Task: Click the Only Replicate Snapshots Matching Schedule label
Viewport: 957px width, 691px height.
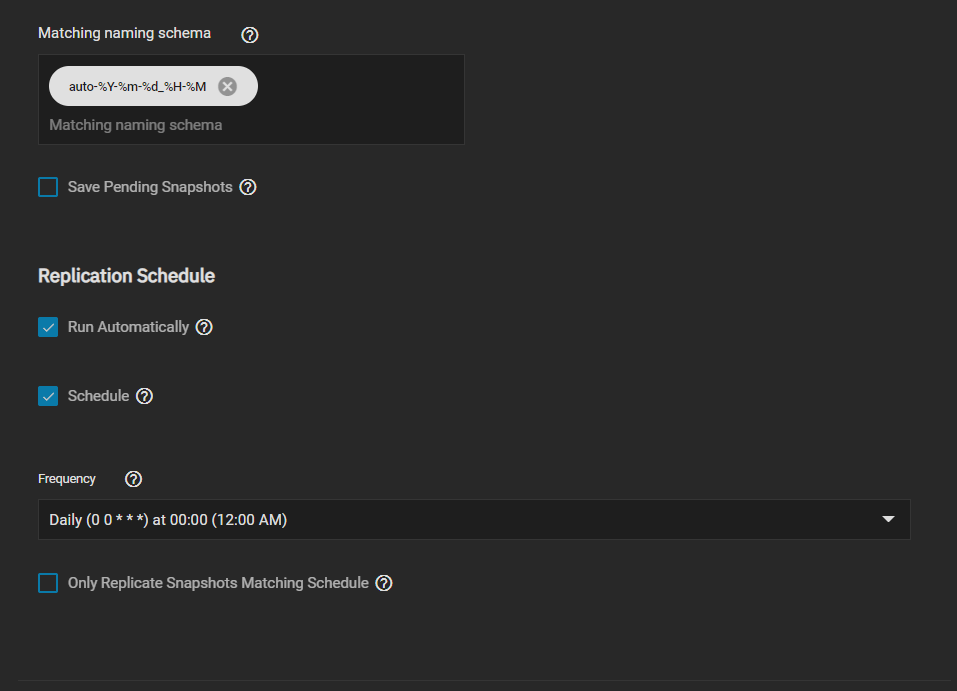Action: pos(218,583)
